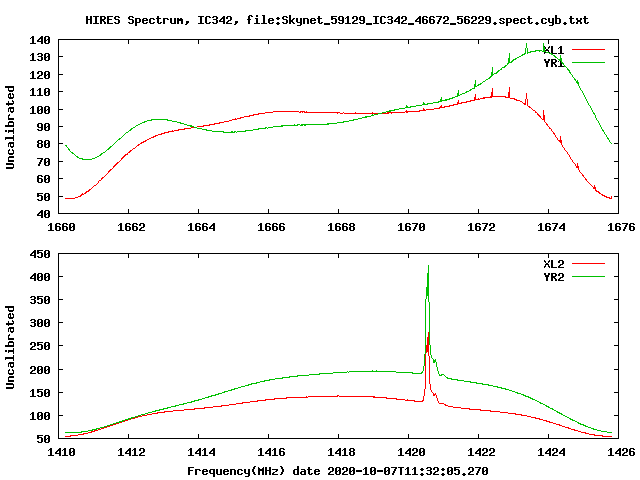Click the HIRES Spectrum plot title
The width and height of the screenshot is (640, 480).
click(337, 20)
